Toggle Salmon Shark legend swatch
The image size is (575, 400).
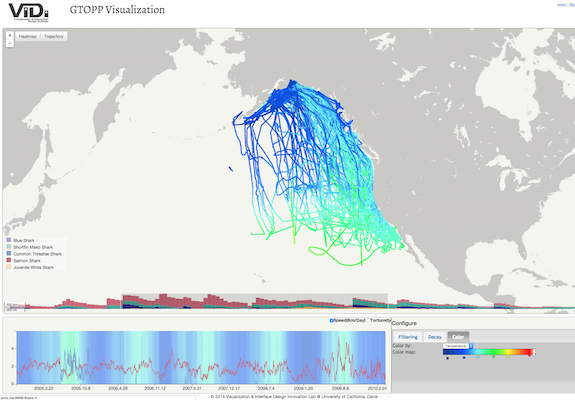click(x=9, y=260)
